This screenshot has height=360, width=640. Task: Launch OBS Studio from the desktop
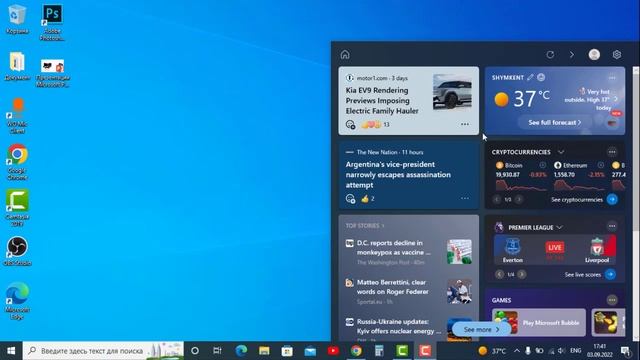coord(17,251)
